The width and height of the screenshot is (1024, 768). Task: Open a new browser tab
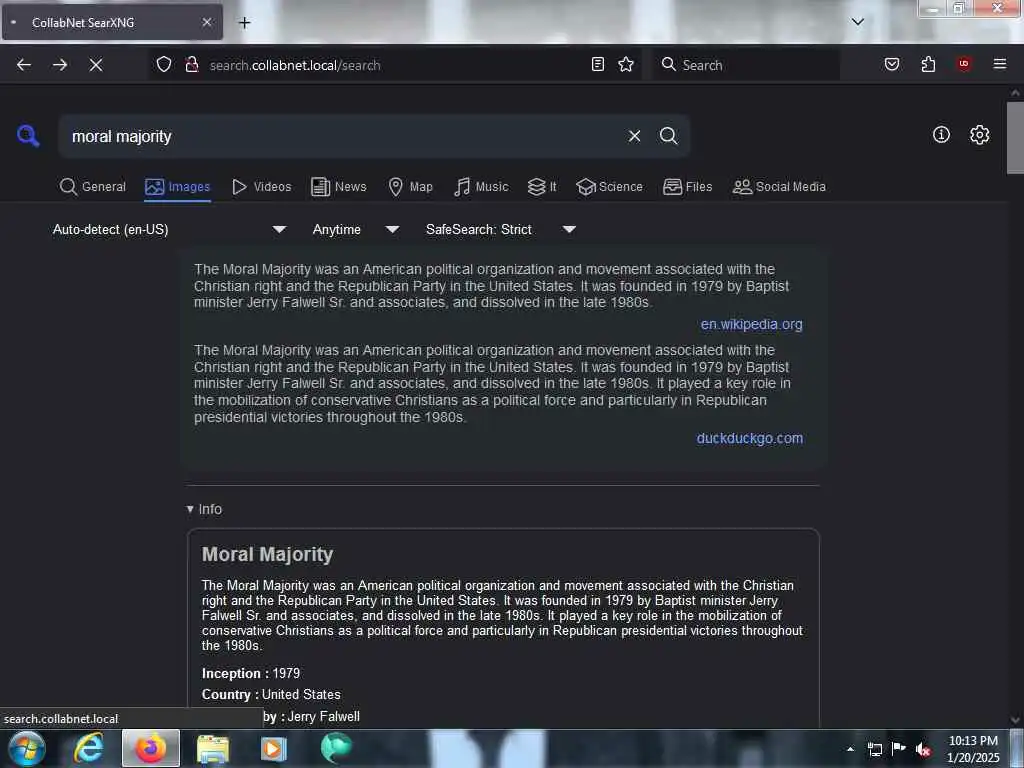244,23
